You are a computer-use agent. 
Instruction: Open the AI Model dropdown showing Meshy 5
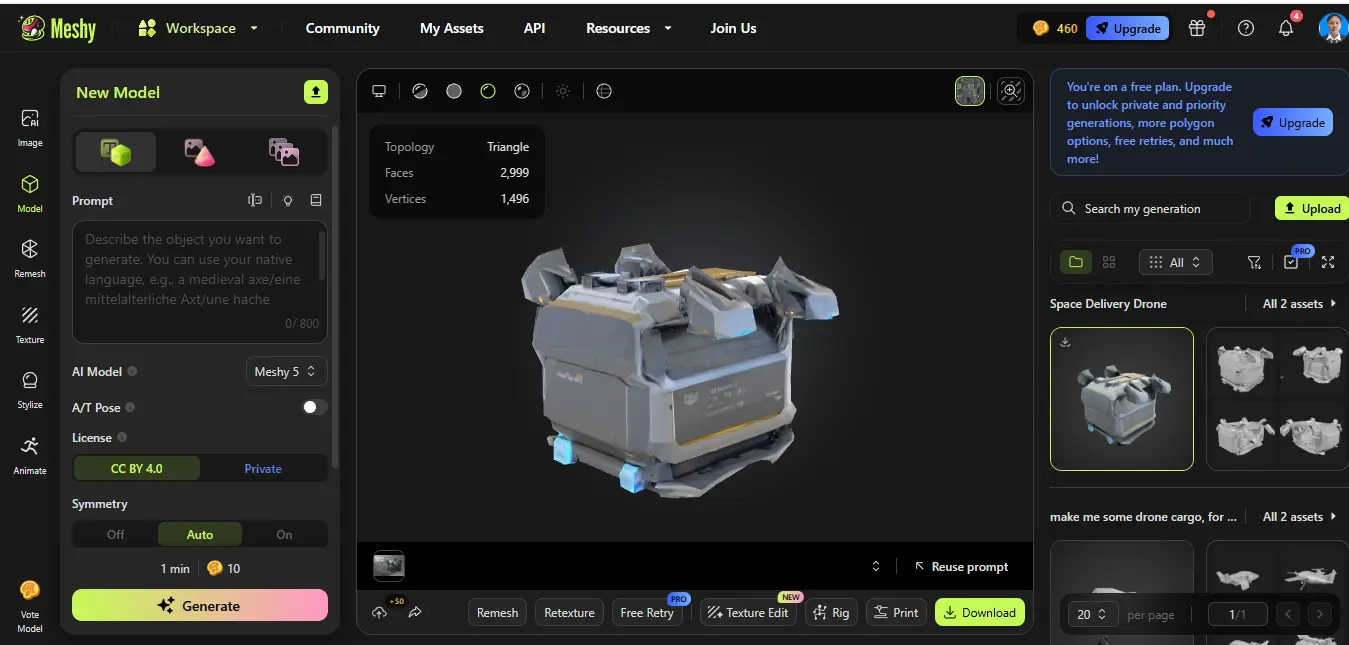pyautogui.click(x=286, y=371)
